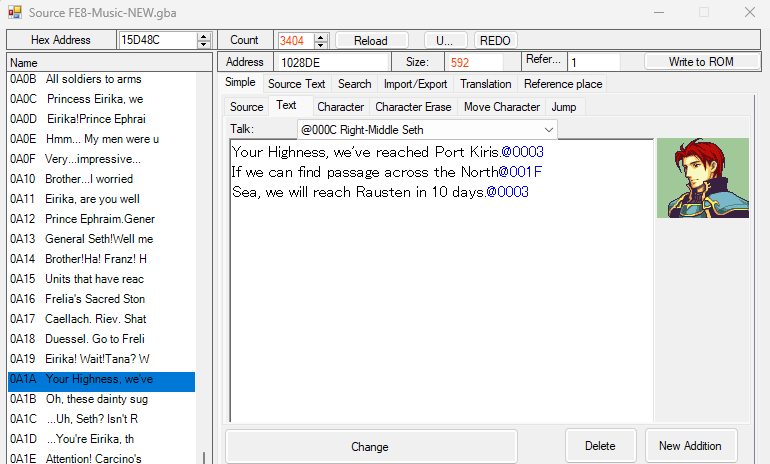Decrease the Count spinner value

point(321,45)
